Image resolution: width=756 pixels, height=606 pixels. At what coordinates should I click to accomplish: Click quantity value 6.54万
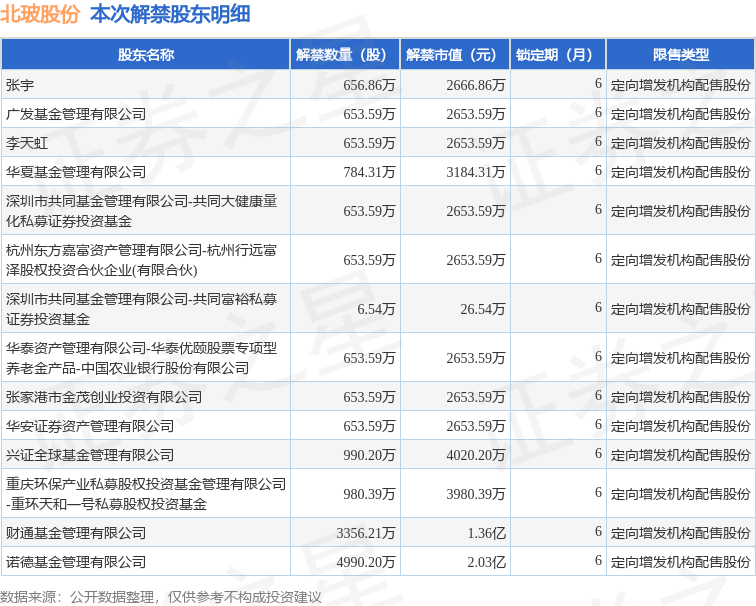coord(376,309)
